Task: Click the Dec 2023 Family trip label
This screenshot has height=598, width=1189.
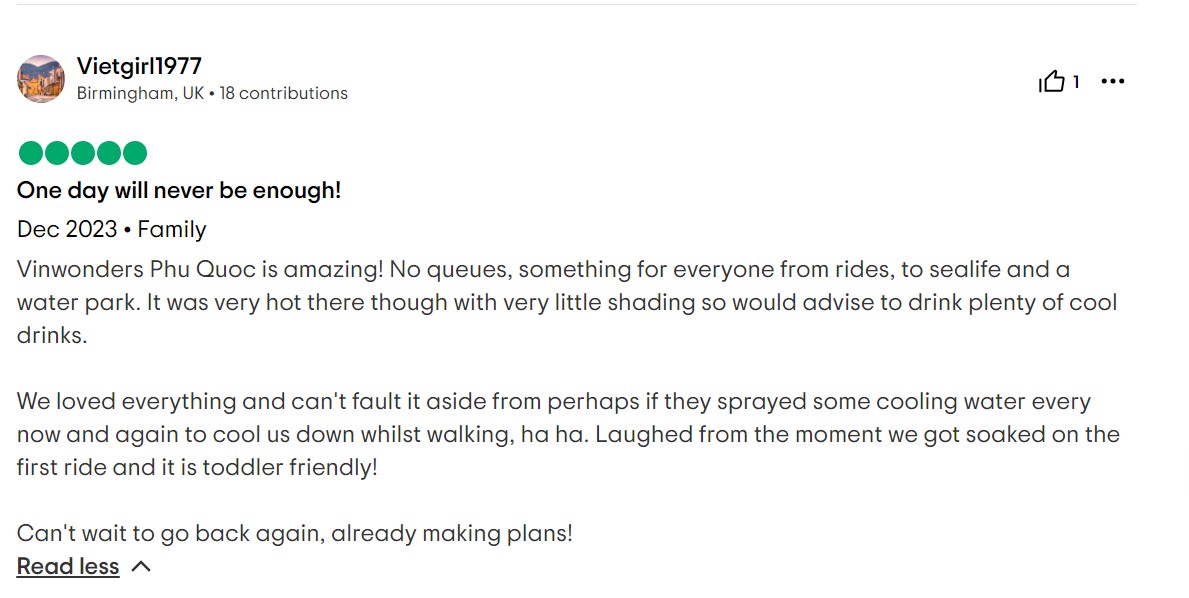Action: (x=111, y=229)
